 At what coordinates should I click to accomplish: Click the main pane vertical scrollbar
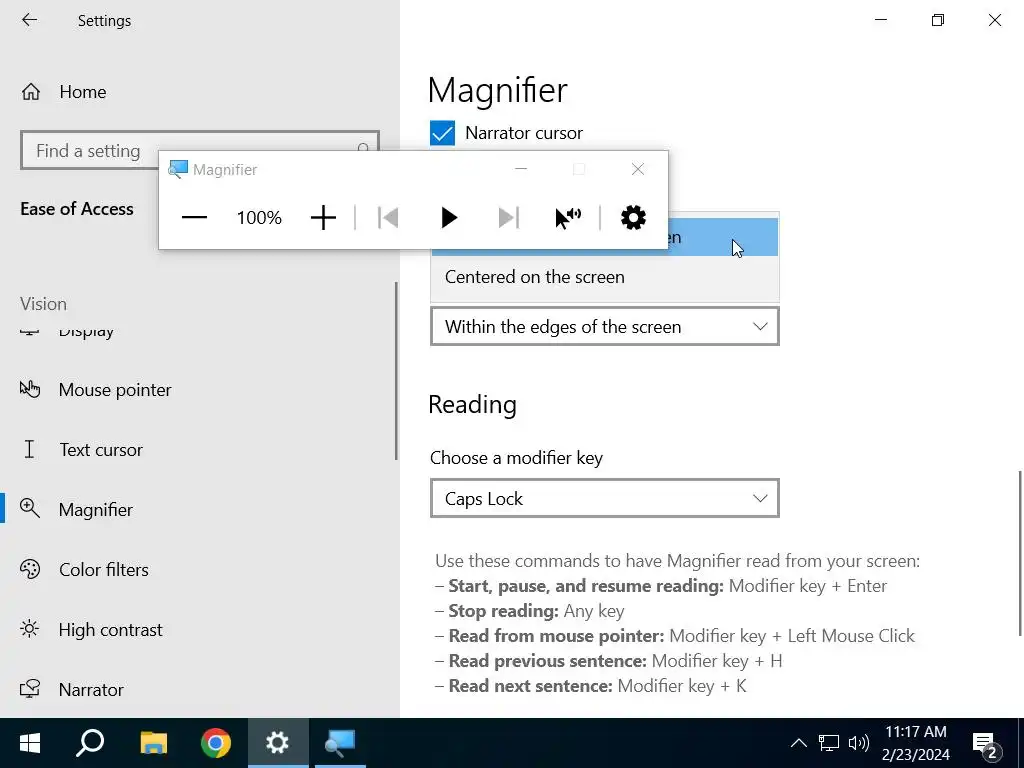pyautogui.click(x=1019, y=552)
